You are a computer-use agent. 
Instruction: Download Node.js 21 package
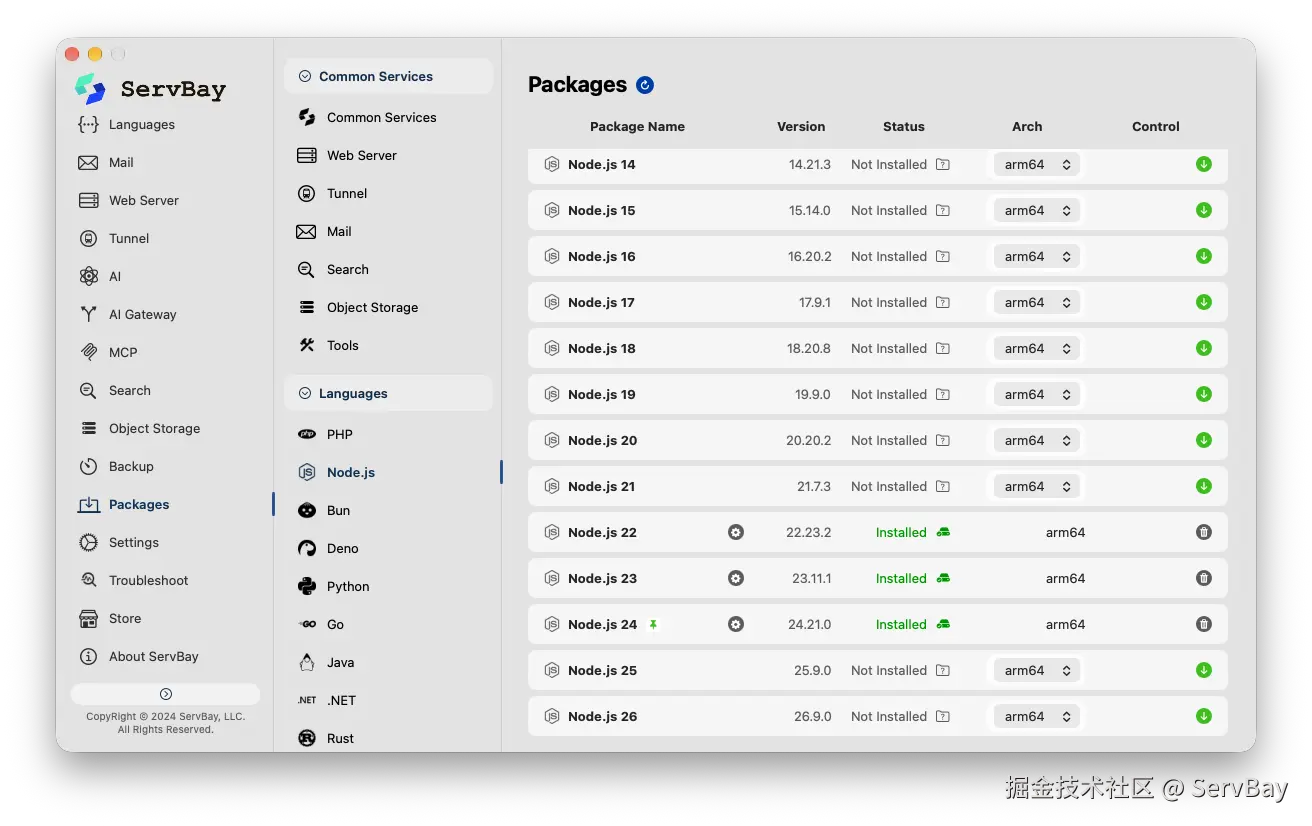[1204, 486]
